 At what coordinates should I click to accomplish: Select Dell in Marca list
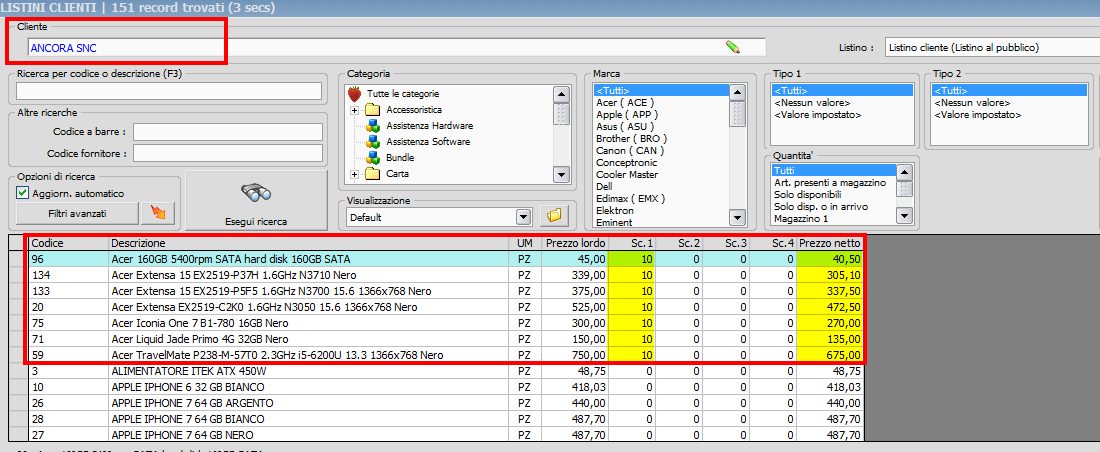tap(604, 187)
